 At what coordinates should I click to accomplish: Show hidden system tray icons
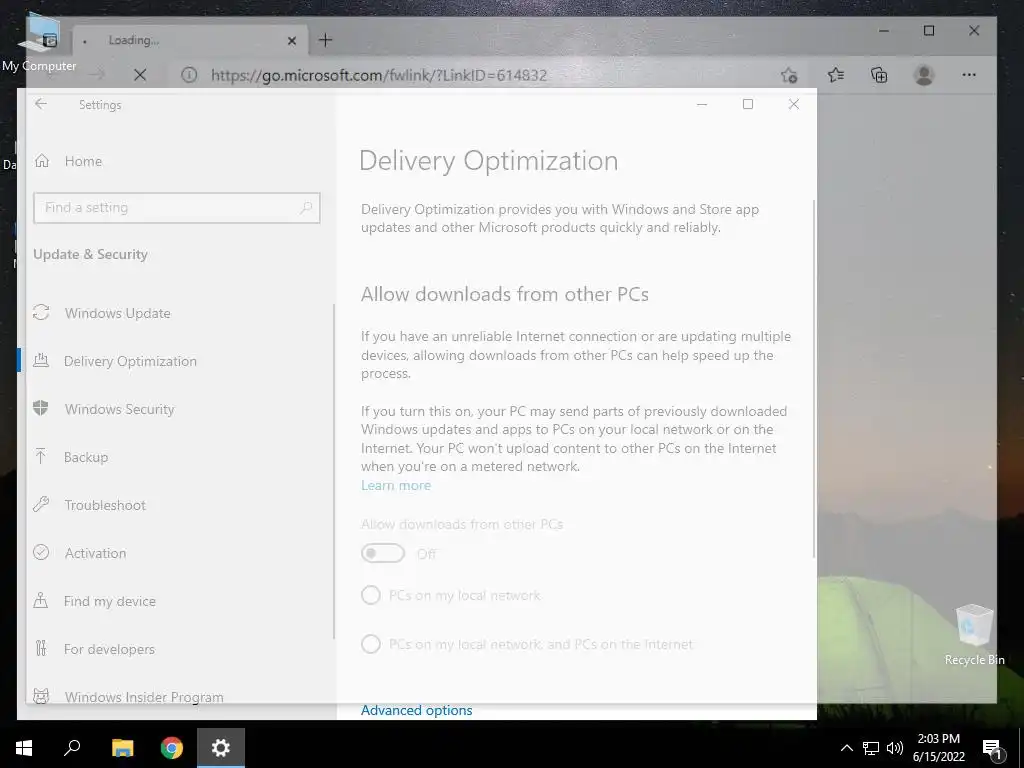click(846, 748)
